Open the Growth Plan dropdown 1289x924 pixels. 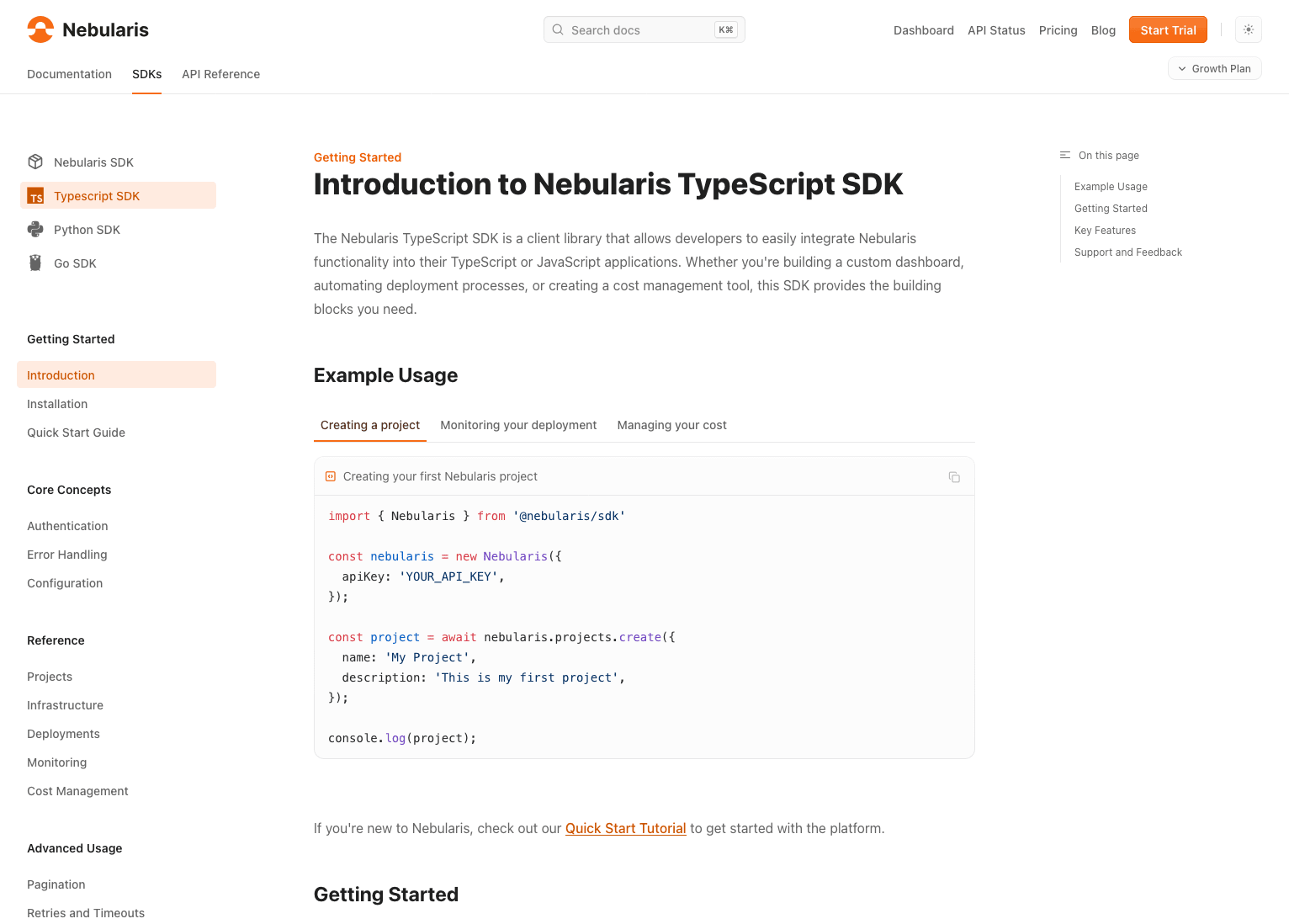[1215, 68]
